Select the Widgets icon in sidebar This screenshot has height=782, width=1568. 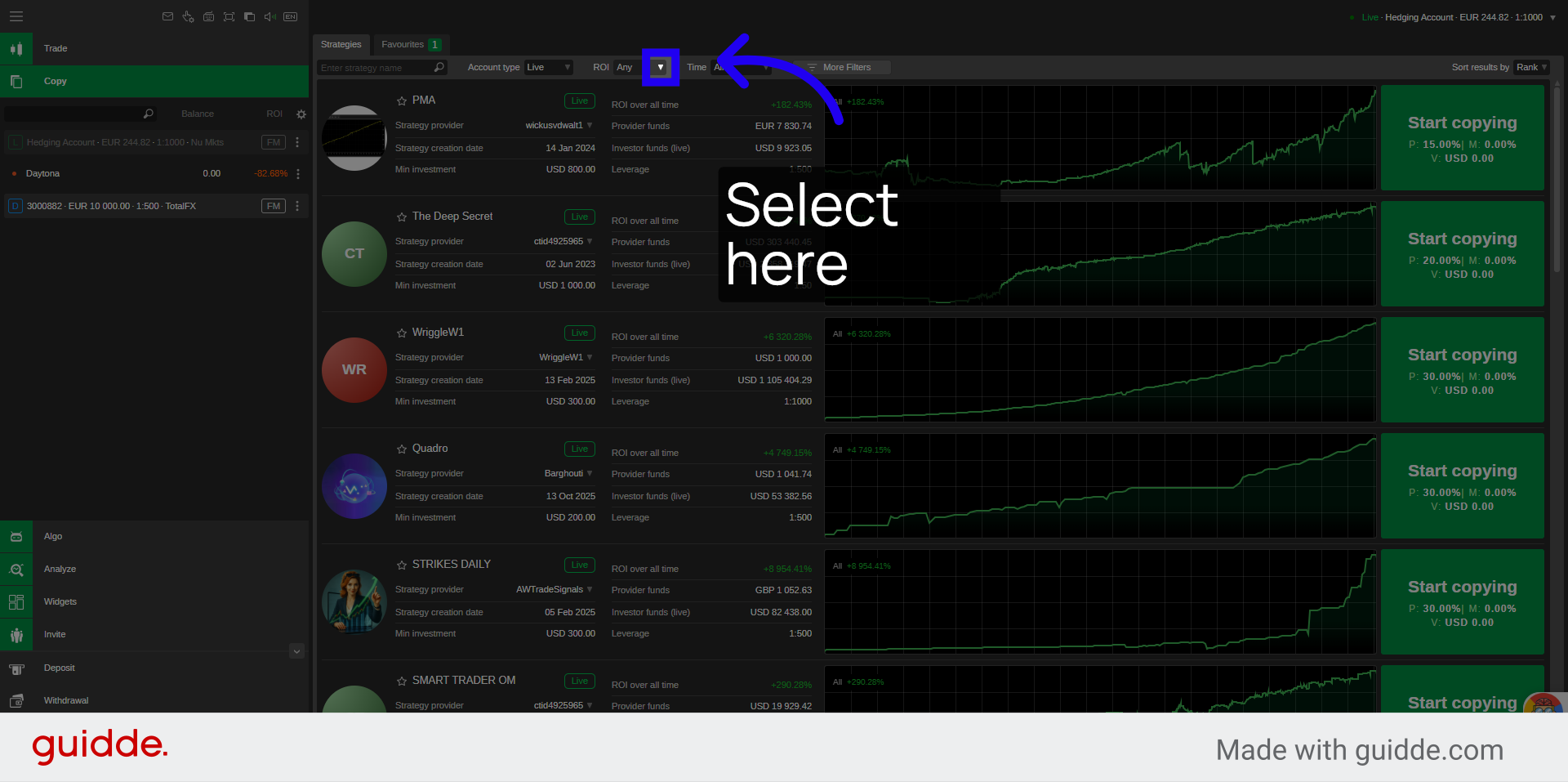click(x=16, y=601)
